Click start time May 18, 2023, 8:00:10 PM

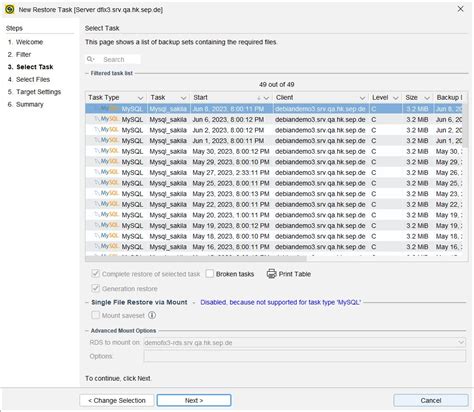pyautogui.click(x=231, y=236)
